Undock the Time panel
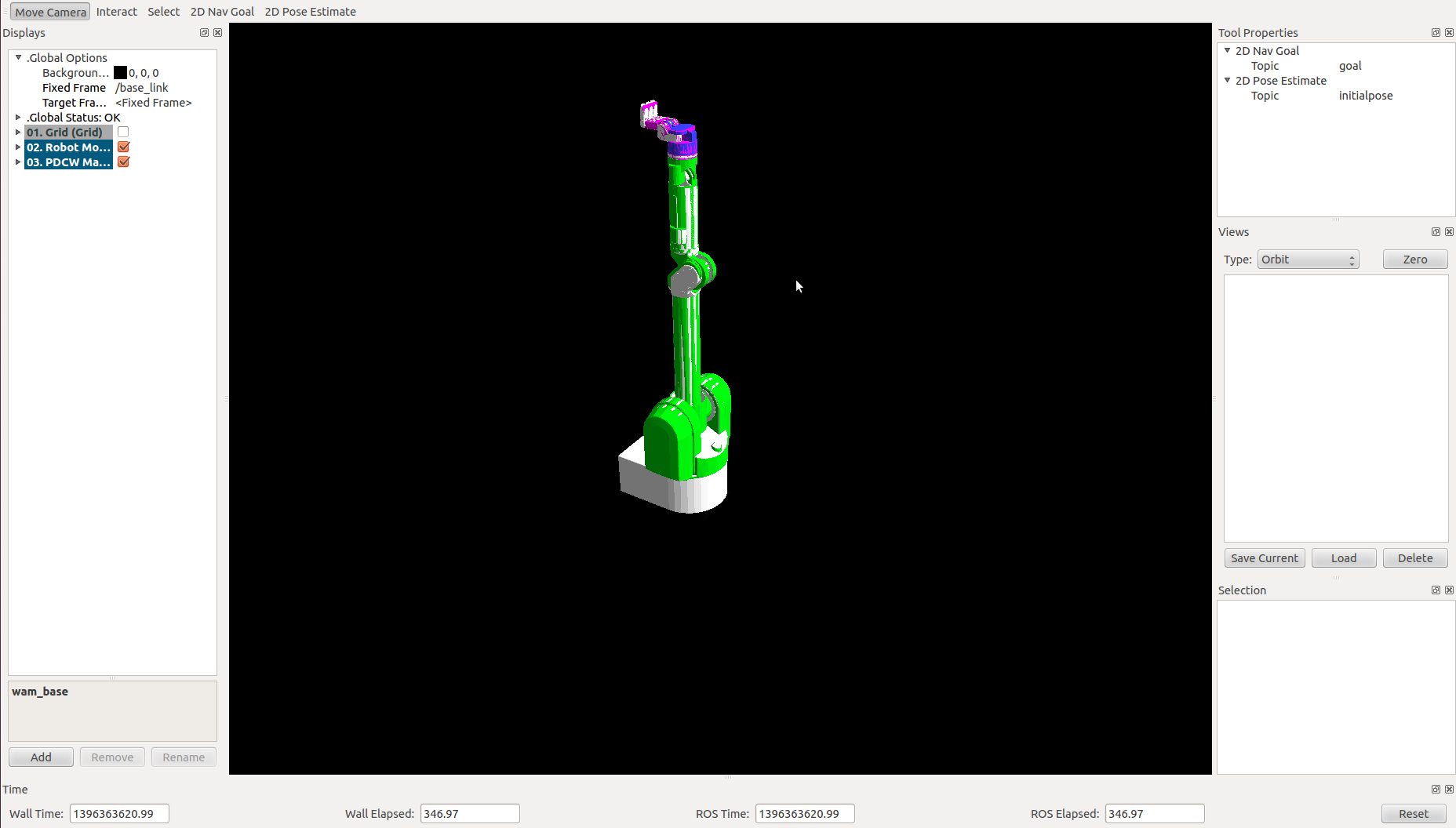The image size is (1456, 828). pyautogui.click(x=1436, y=790)
